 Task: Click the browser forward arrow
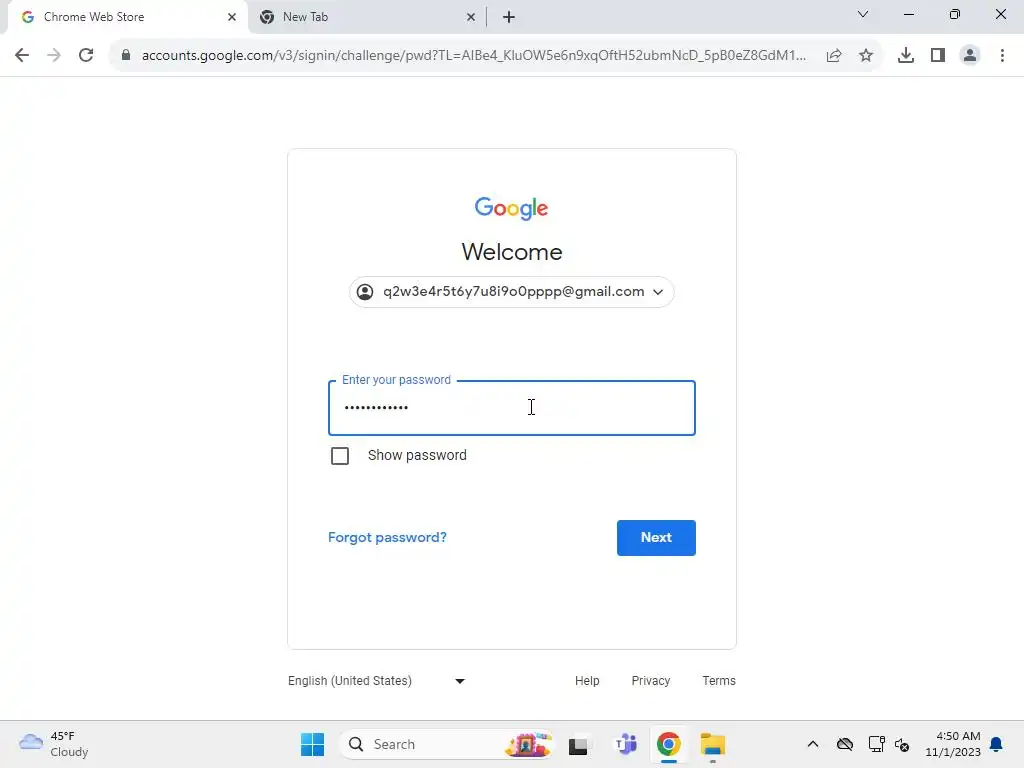(x=54, y=56)
